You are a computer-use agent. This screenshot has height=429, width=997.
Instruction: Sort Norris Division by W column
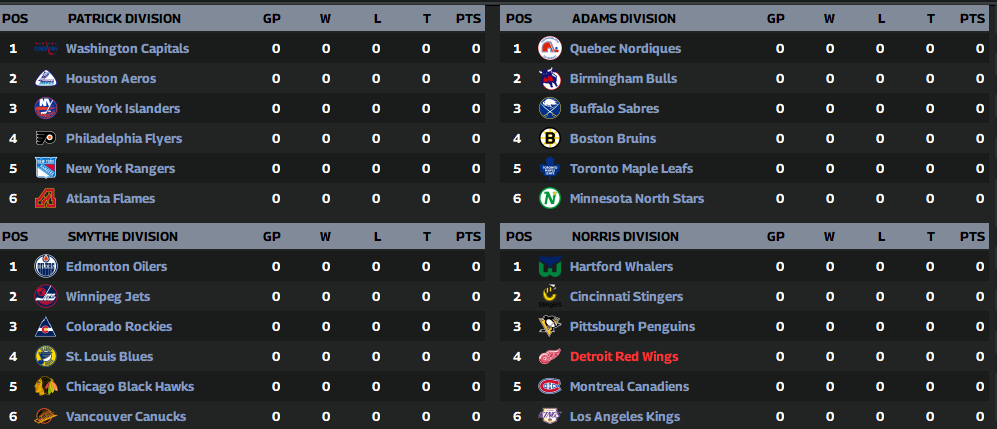(829, 237)
